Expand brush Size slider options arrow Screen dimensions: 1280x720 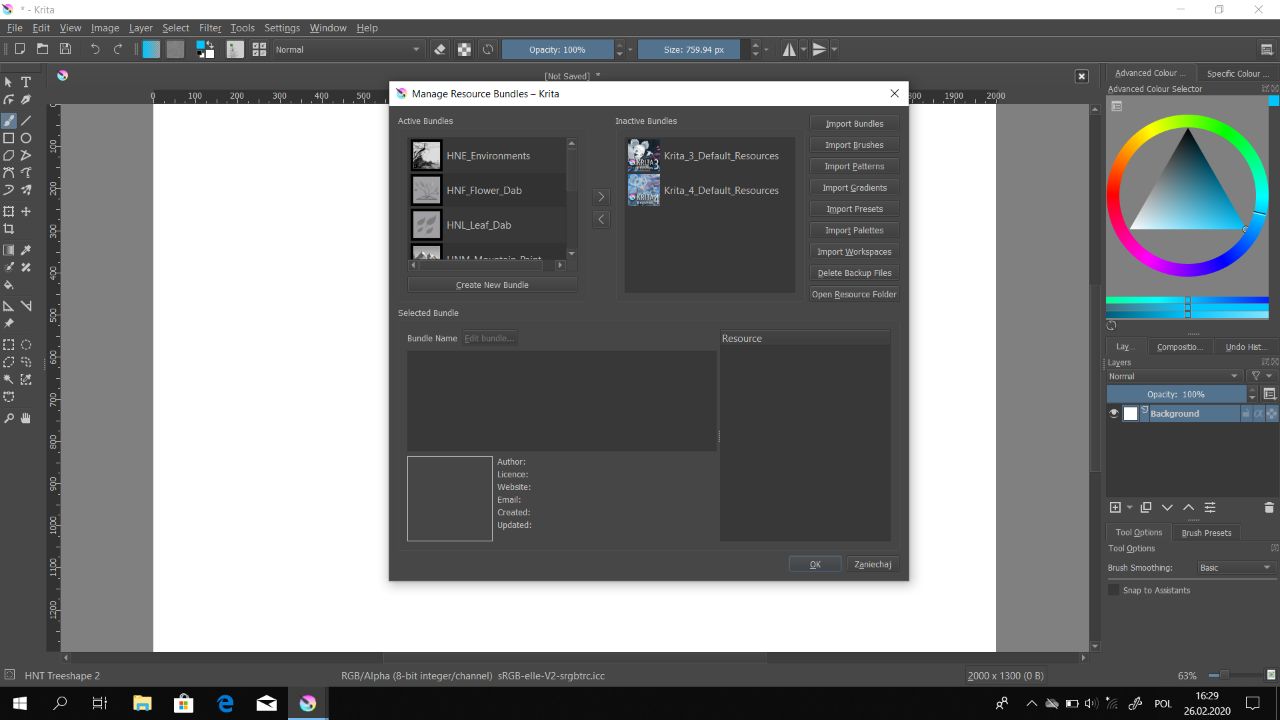[767, 49]
